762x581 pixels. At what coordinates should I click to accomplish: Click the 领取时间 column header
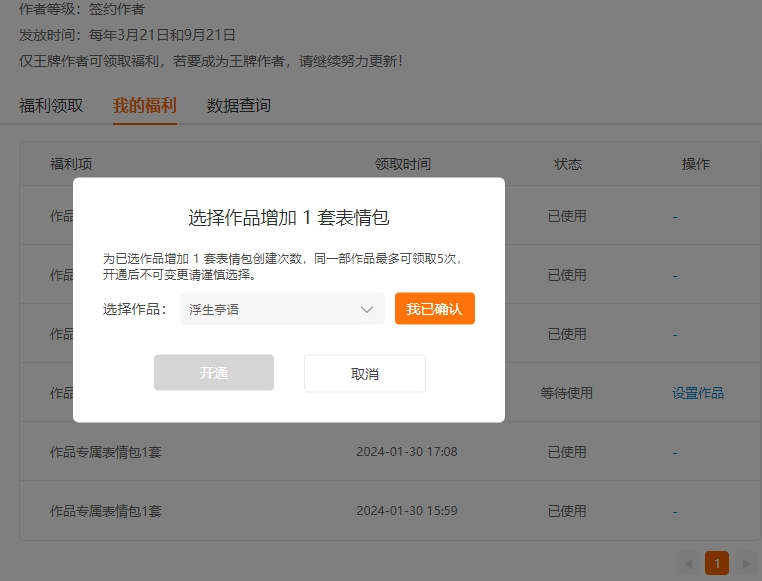(403, 164)
